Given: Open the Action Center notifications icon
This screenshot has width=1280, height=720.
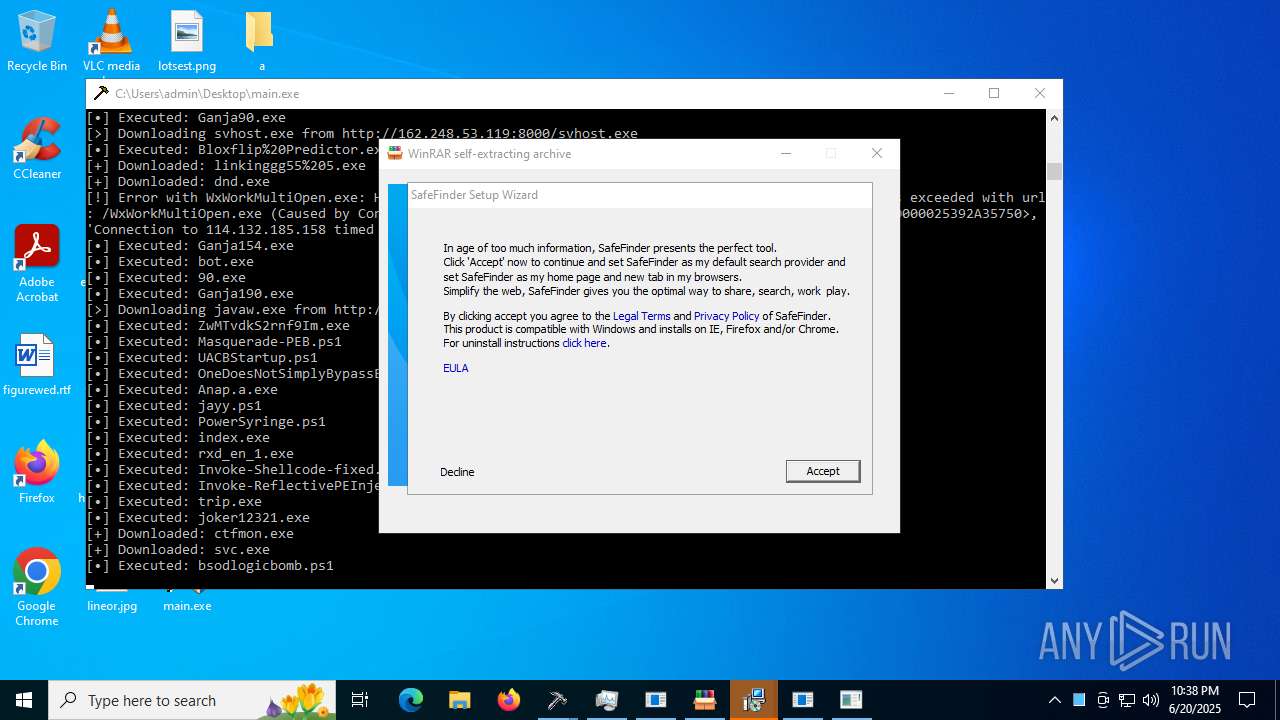Looking at the screenshot, I should pyautogui.click(x=1247, y=700).
